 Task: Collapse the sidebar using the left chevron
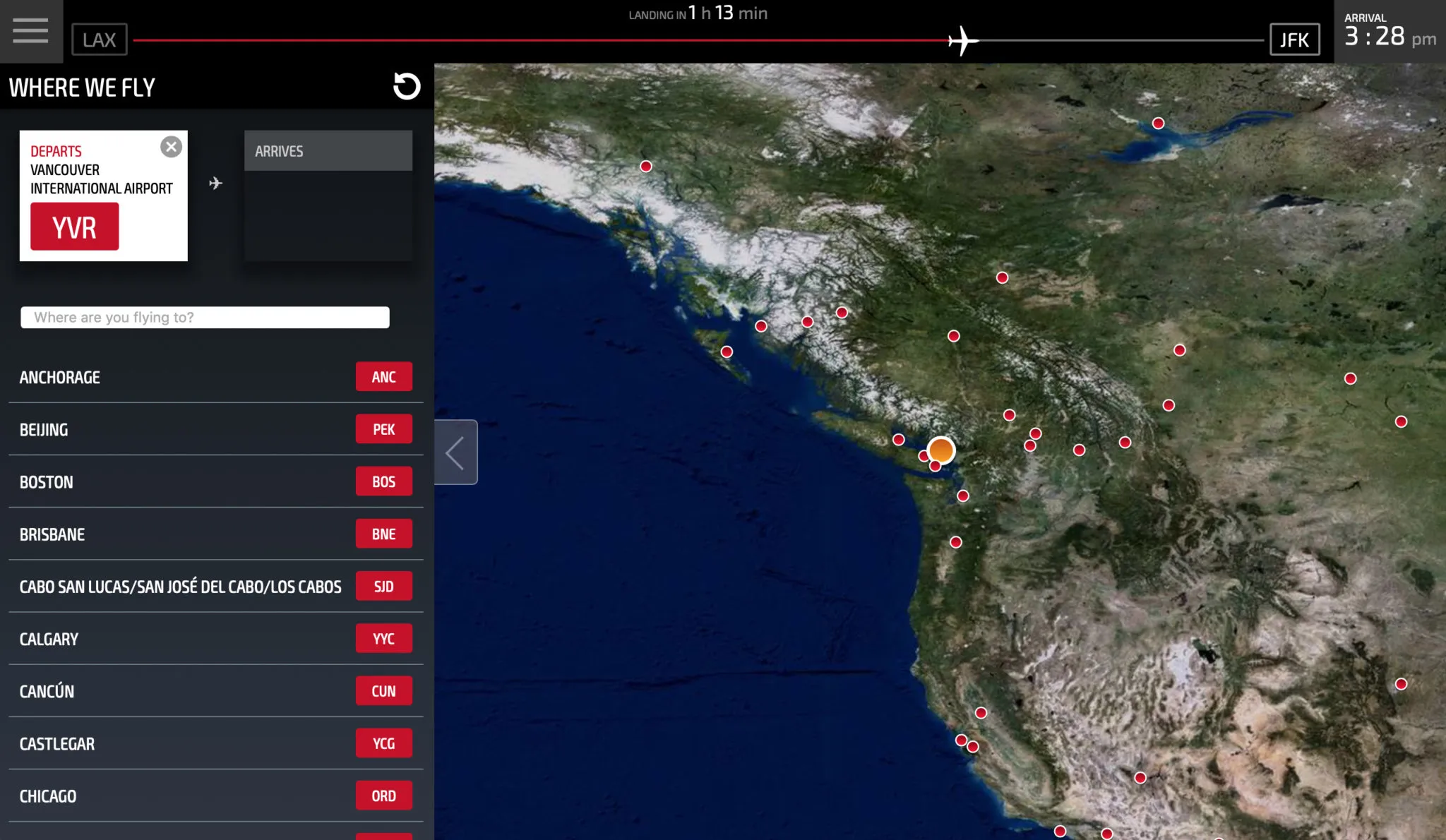455,452
